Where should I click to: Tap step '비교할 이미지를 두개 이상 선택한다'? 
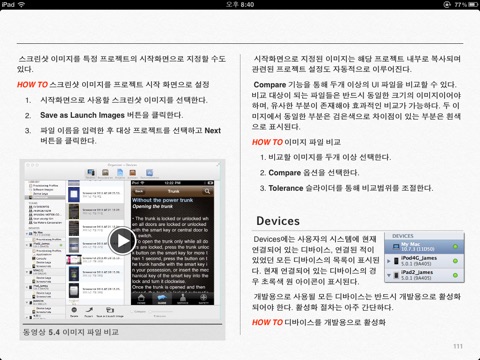click(330, 157)
